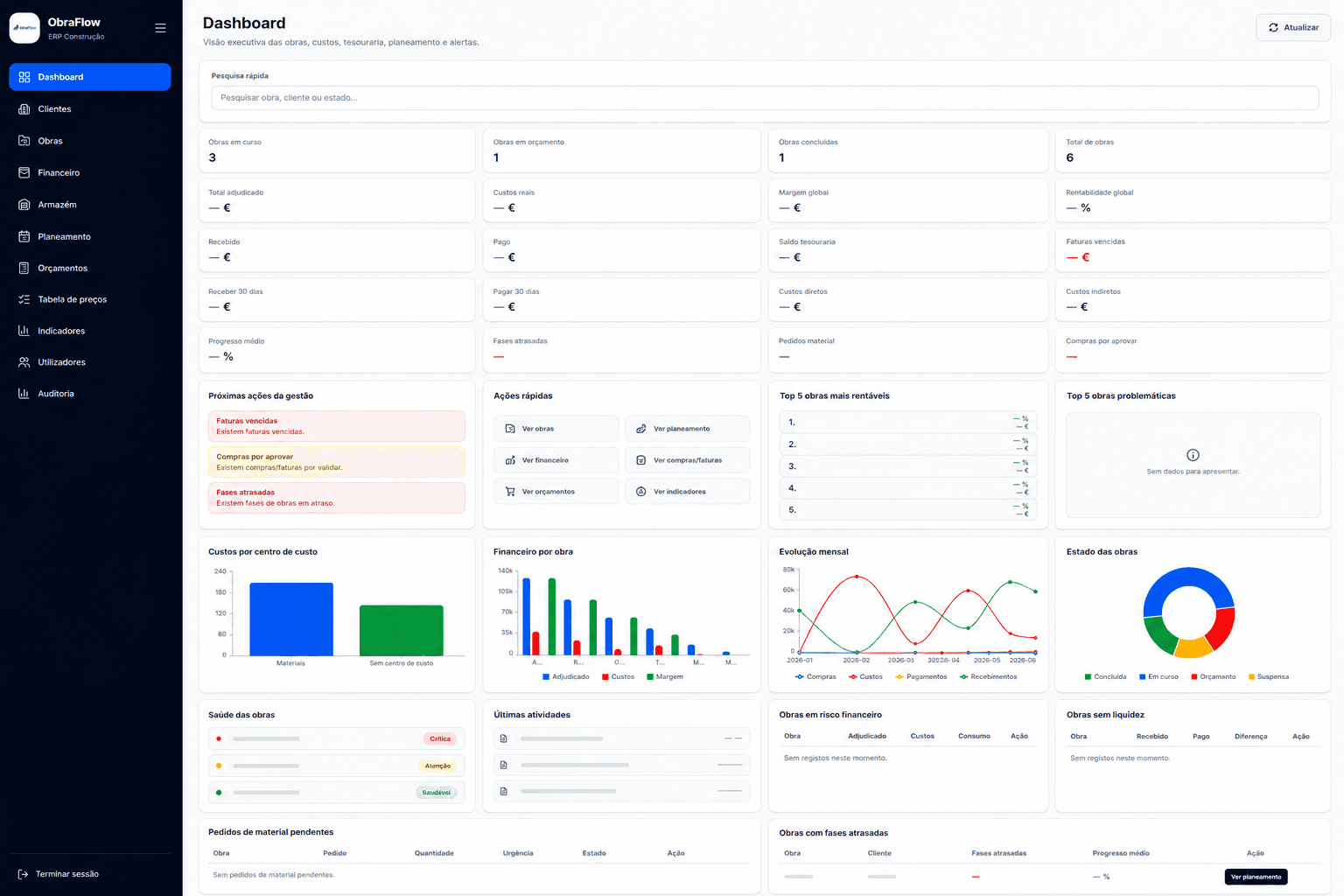Image resolution: width=1344 pixels, height=896 pixels.
Task: Toggle Em curso legend in donut chart
Action: click(x=1158, y=676)
